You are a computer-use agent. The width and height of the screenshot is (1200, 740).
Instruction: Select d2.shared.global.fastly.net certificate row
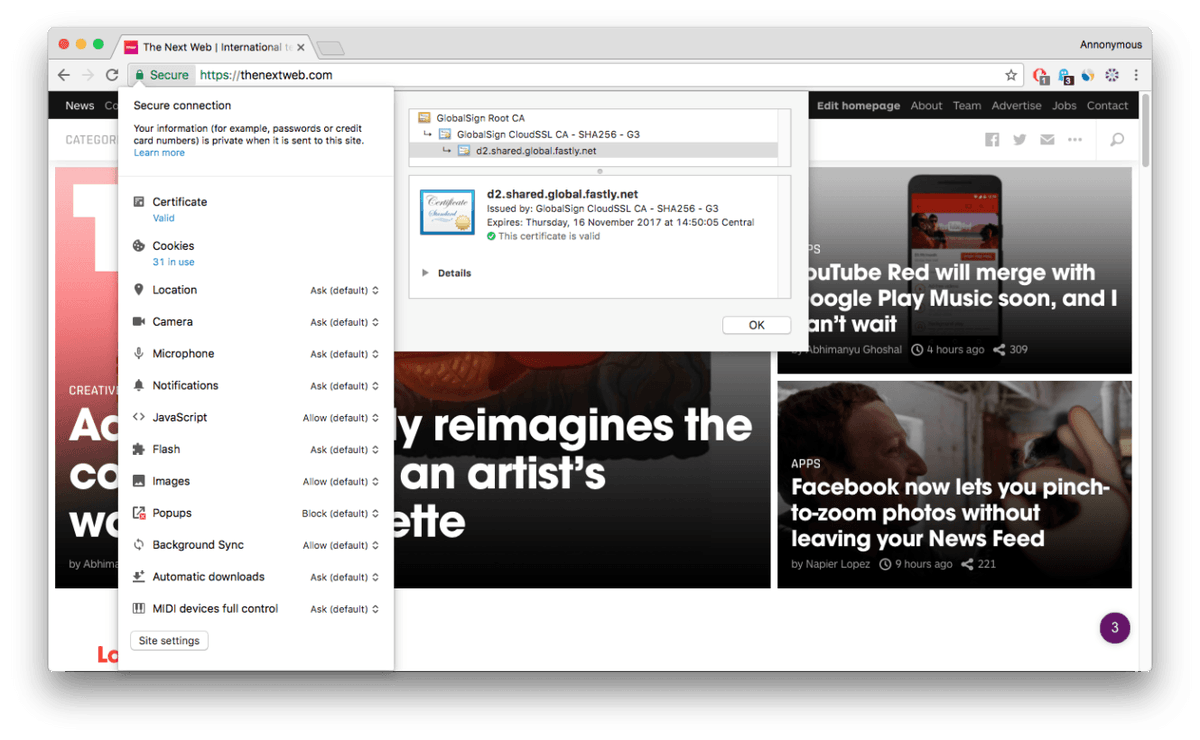[x=593, y=151]
